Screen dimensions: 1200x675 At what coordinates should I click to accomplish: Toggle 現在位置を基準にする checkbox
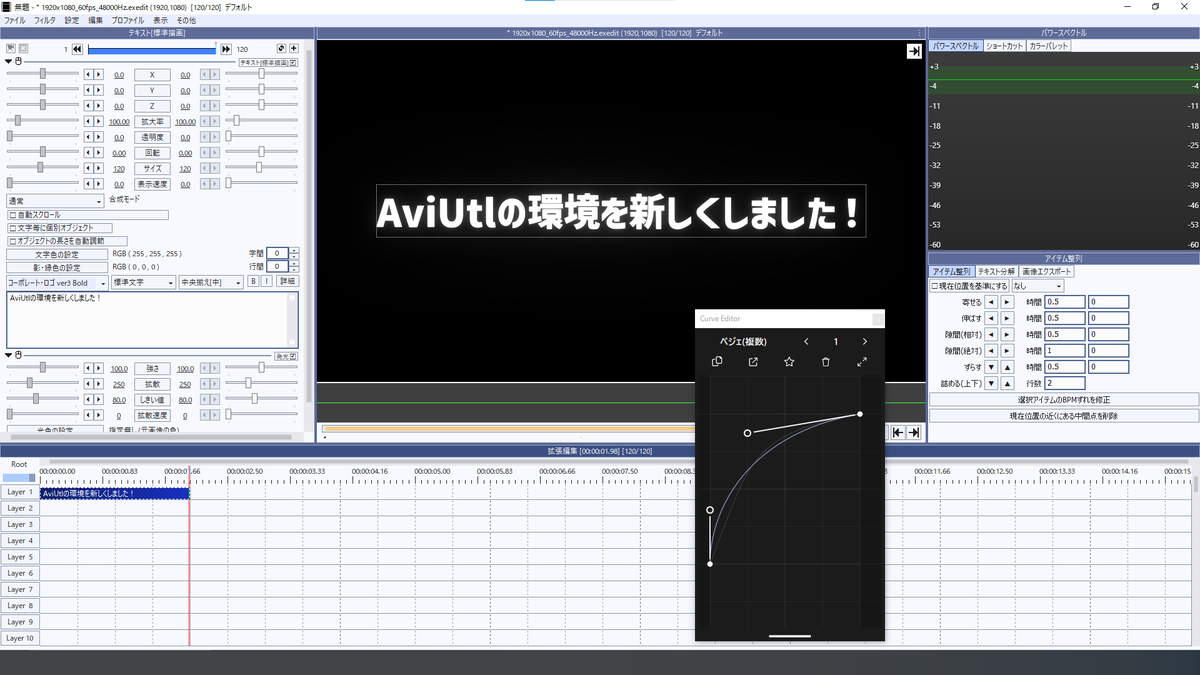coord(935,286)
